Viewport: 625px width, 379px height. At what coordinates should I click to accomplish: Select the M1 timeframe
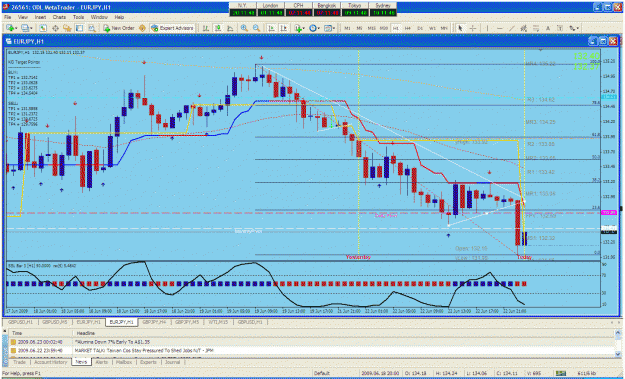[348, 28]
